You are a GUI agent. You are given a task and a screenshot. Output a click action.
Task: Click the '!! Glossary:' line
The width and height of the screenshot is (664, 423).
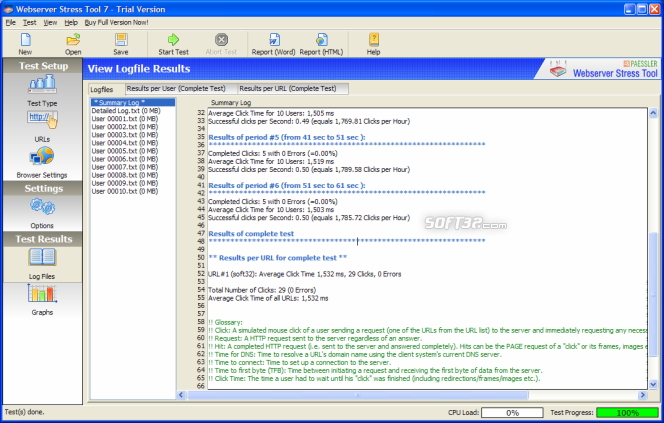[225, 322]
